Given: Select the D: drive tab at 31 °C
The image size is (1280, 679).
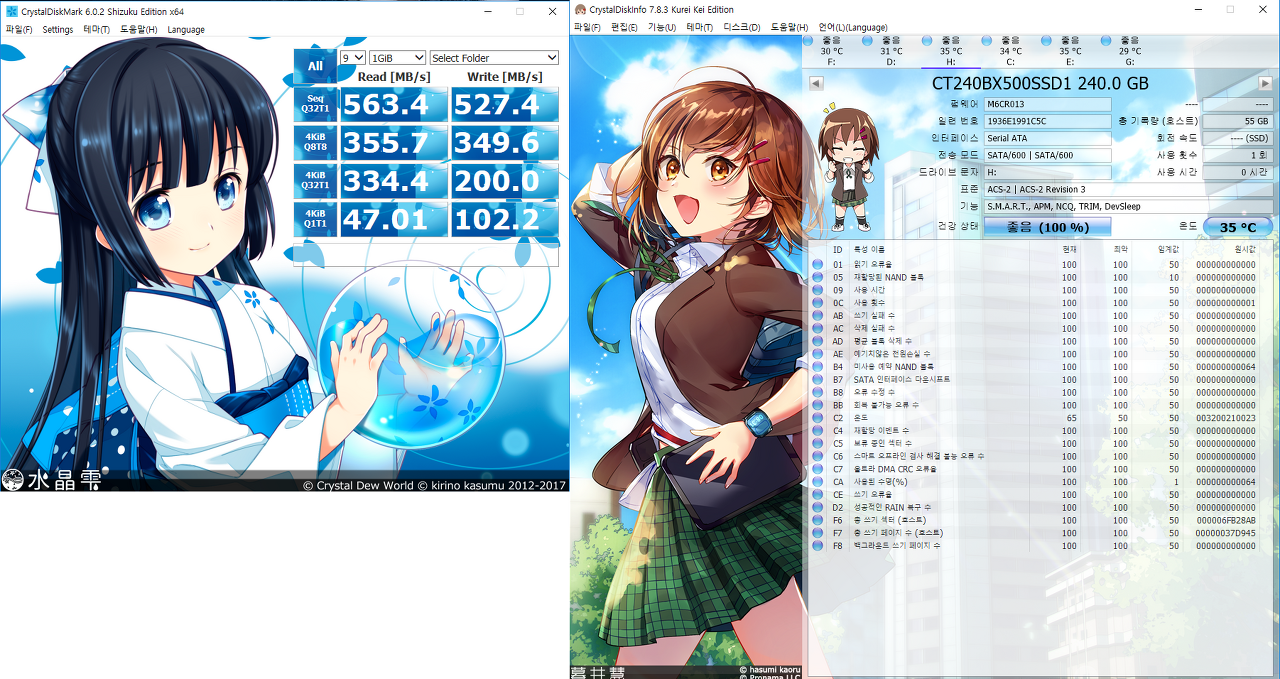Looking at the screenshot, I should point(890,50).
